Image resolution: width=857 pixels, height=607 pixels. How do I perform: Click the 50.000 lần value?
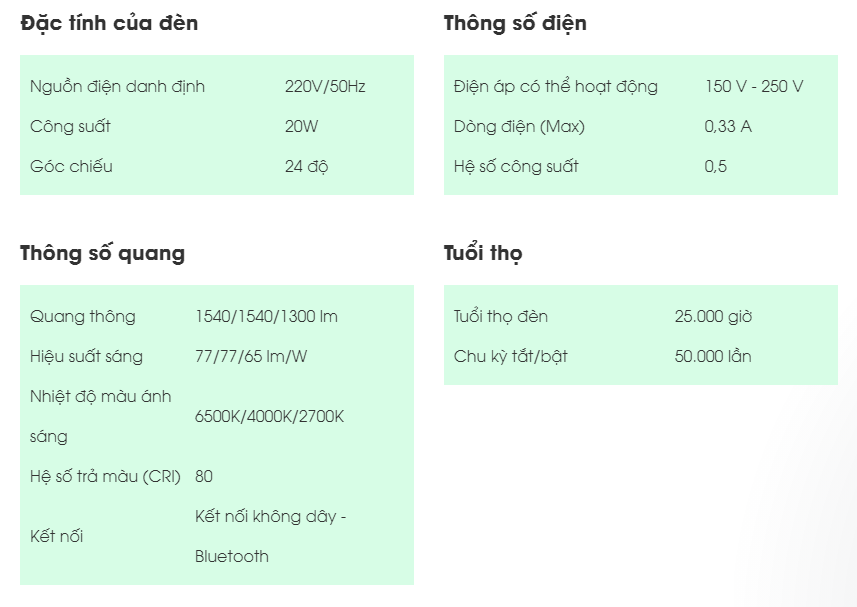(x=713, y=356)
